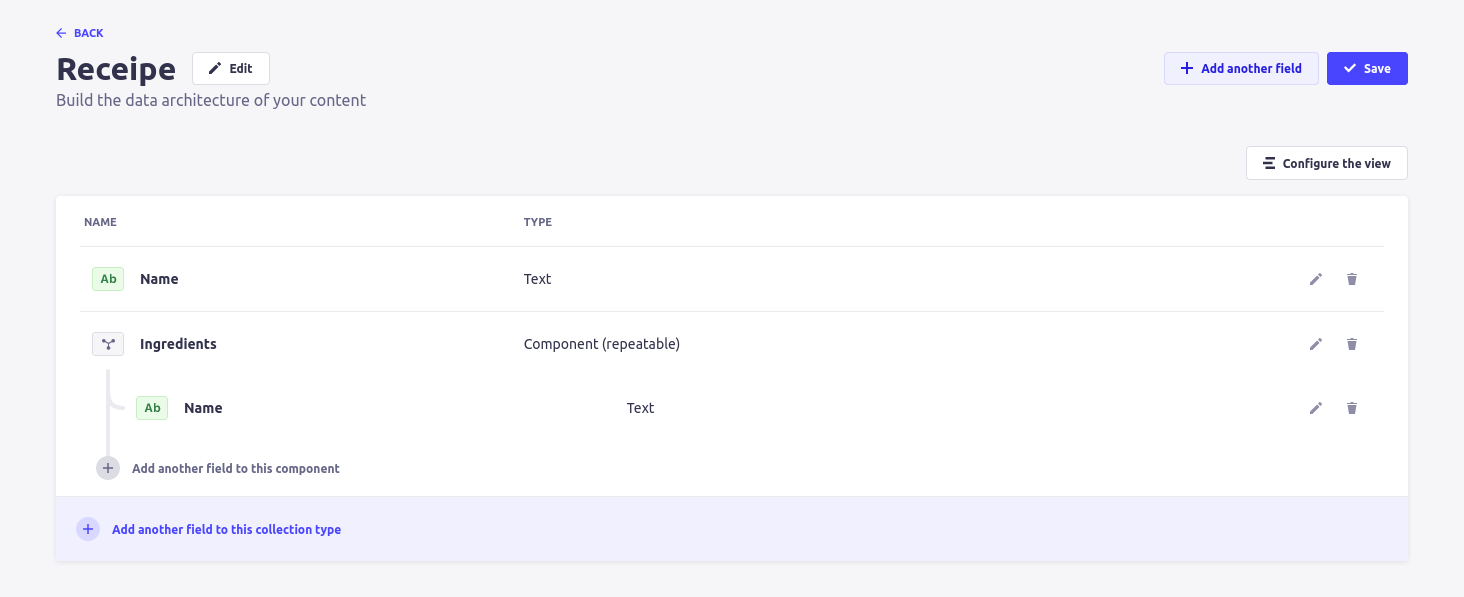Click the plus icon for component field

point(108,468)
